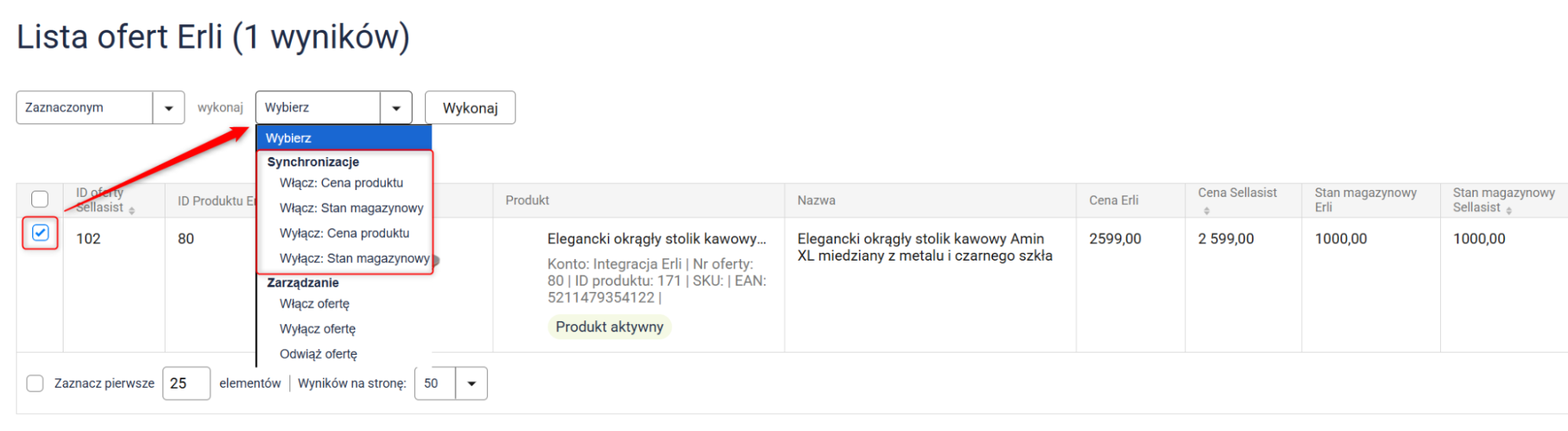Screen dimensions: 1568x431
Task: Select Włącz: Cena produktu option
Action: coord(341,183)
